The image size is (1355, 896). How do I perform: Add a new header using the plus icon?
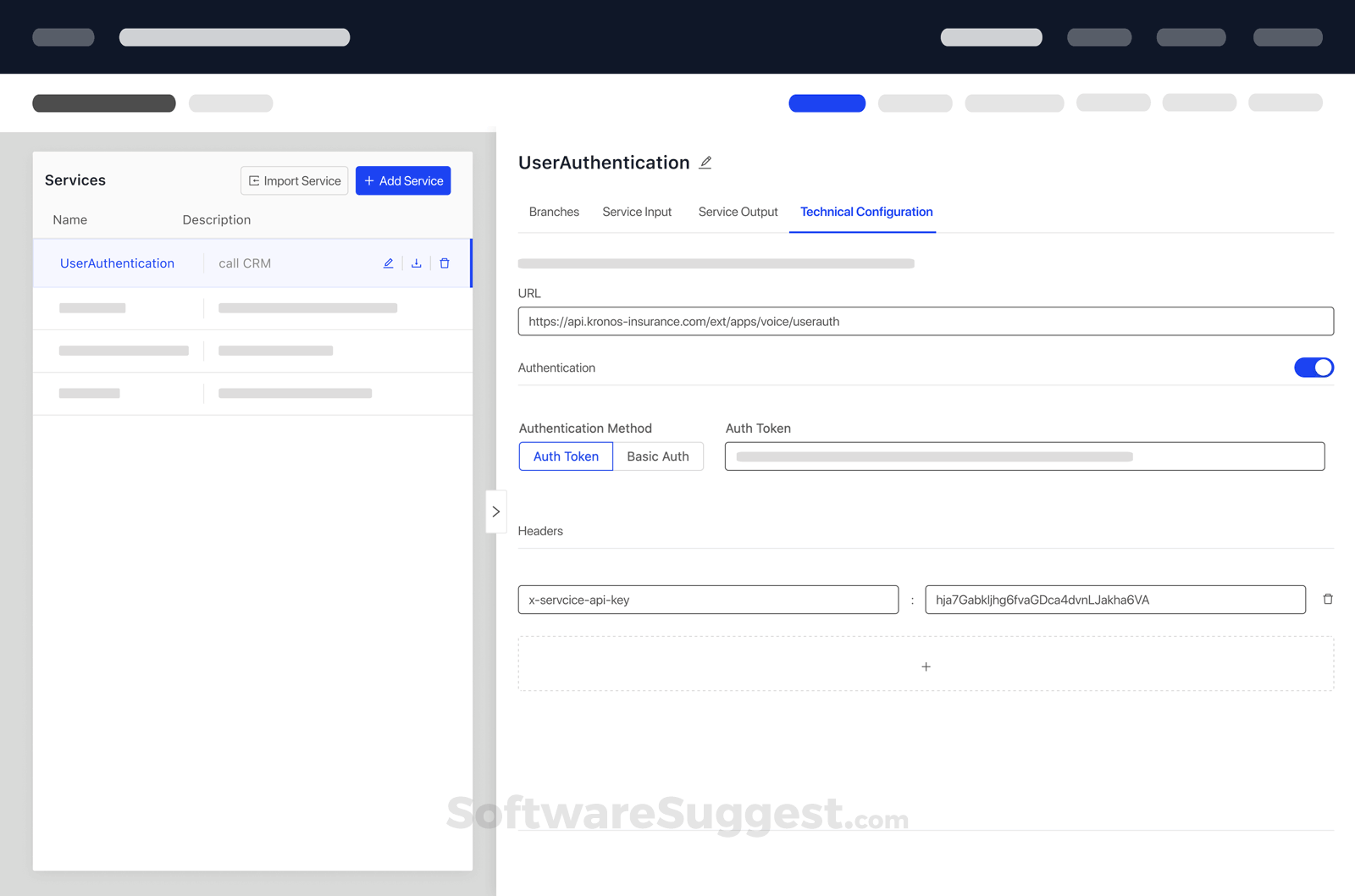926,666
